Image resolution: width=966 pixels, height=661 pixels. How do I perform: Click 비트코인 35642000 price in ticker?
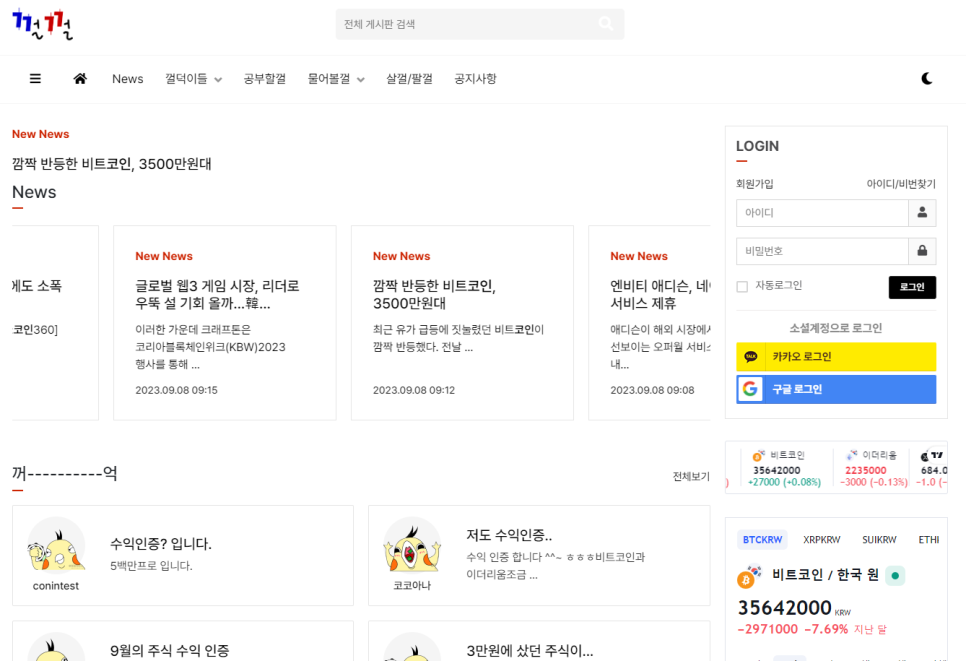click(777, 470)
